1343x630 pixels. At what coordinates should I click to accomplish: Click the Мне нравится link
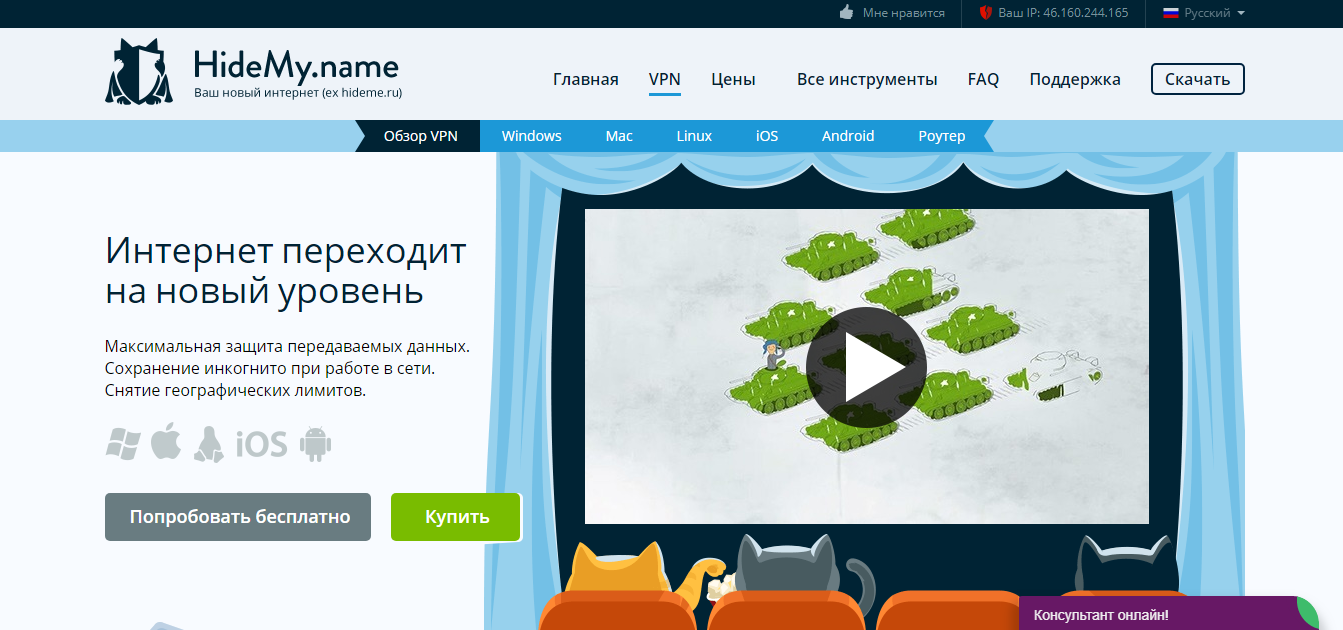click(x=904, y=13)
